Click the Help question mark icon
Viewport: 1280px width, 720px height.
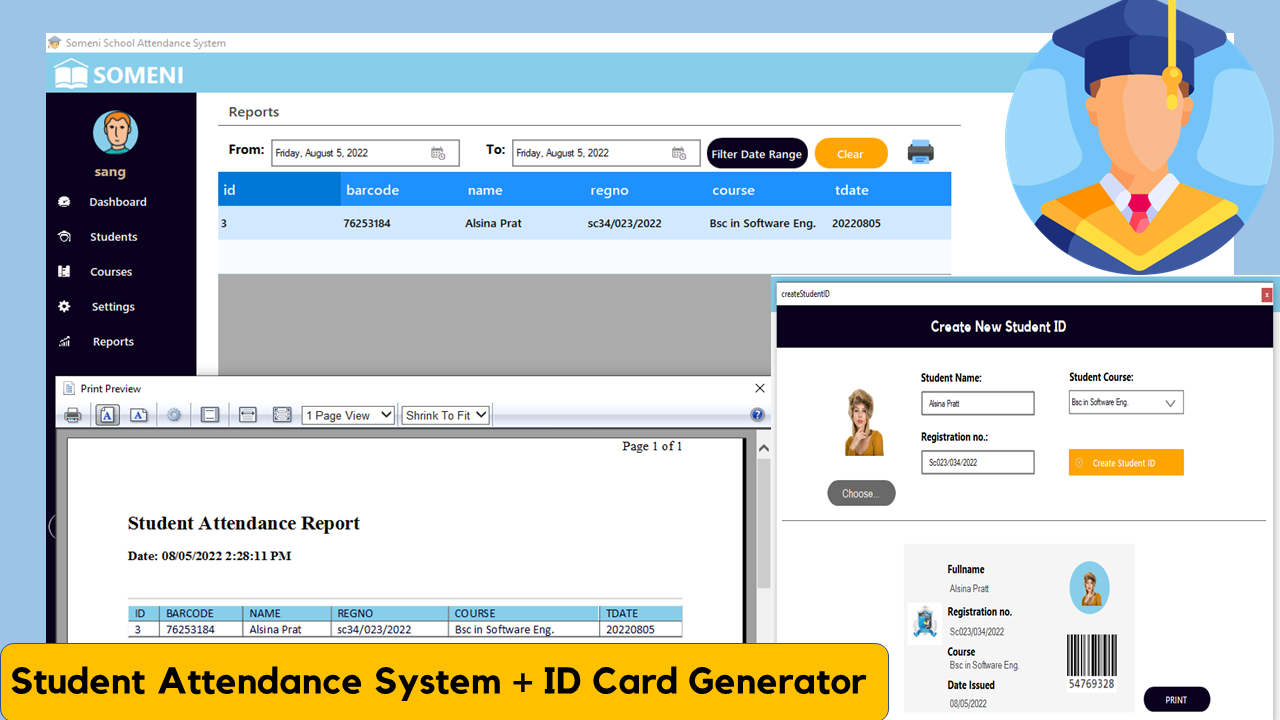(758, 415)
